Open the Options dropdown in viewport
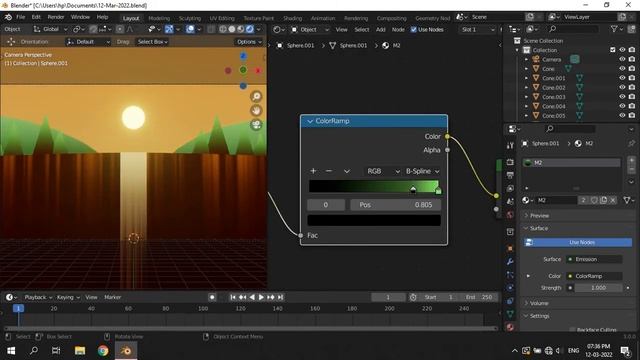This screenshot has width=640, height=360. [248, 42]
